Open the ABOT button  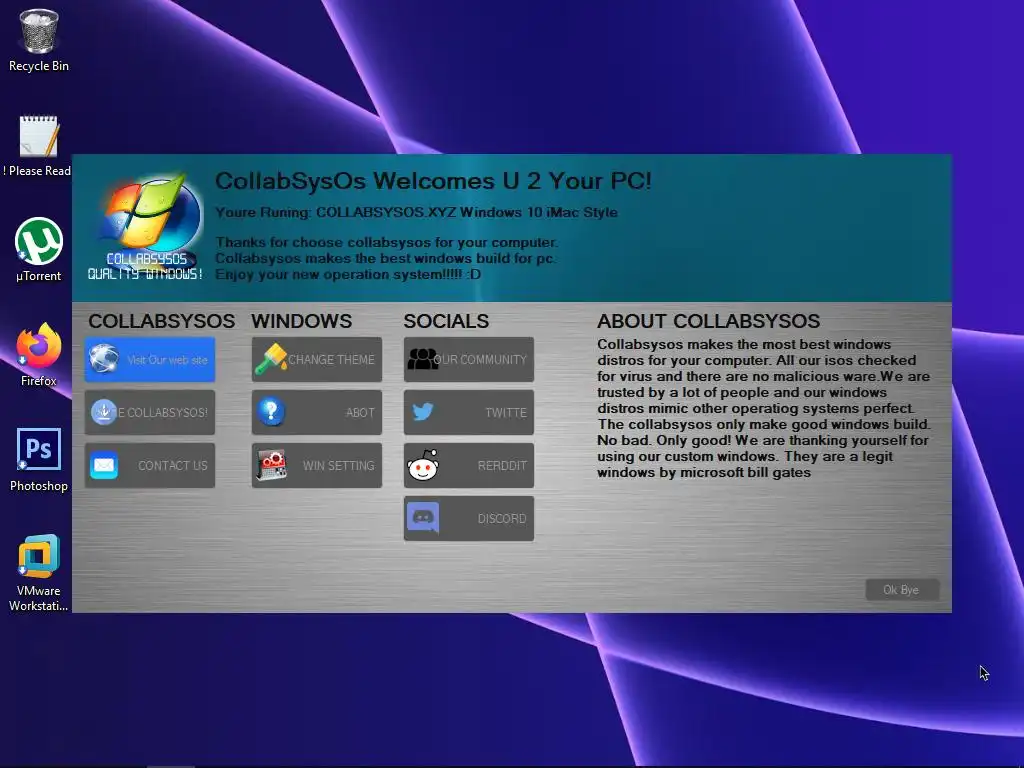pos(317,412)
